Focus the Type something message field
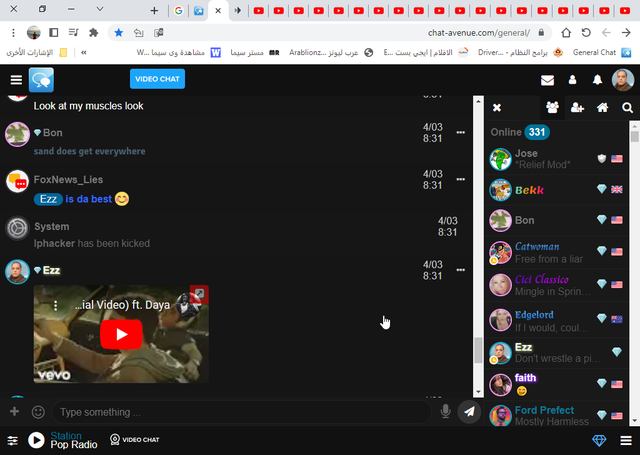The height and width of the screenshot is (455, 640). coord(242,412)
